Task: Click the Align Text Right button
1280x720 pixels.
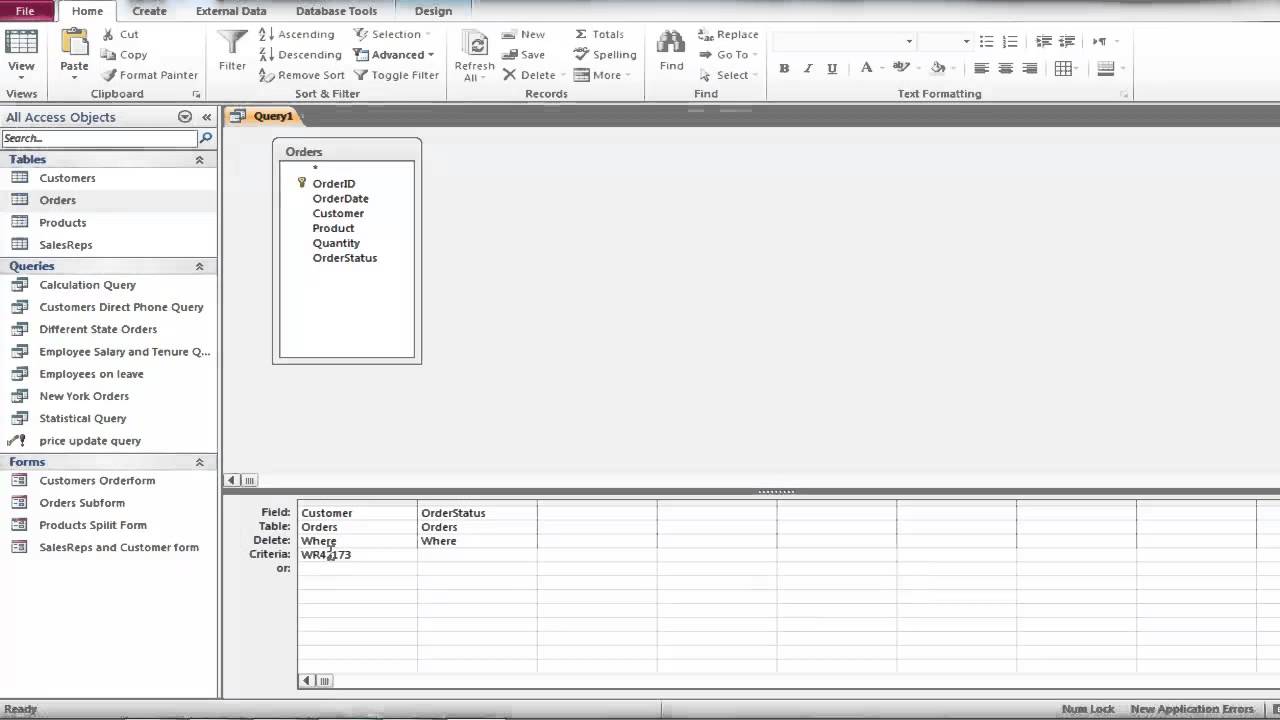Action: [1029, 69]
